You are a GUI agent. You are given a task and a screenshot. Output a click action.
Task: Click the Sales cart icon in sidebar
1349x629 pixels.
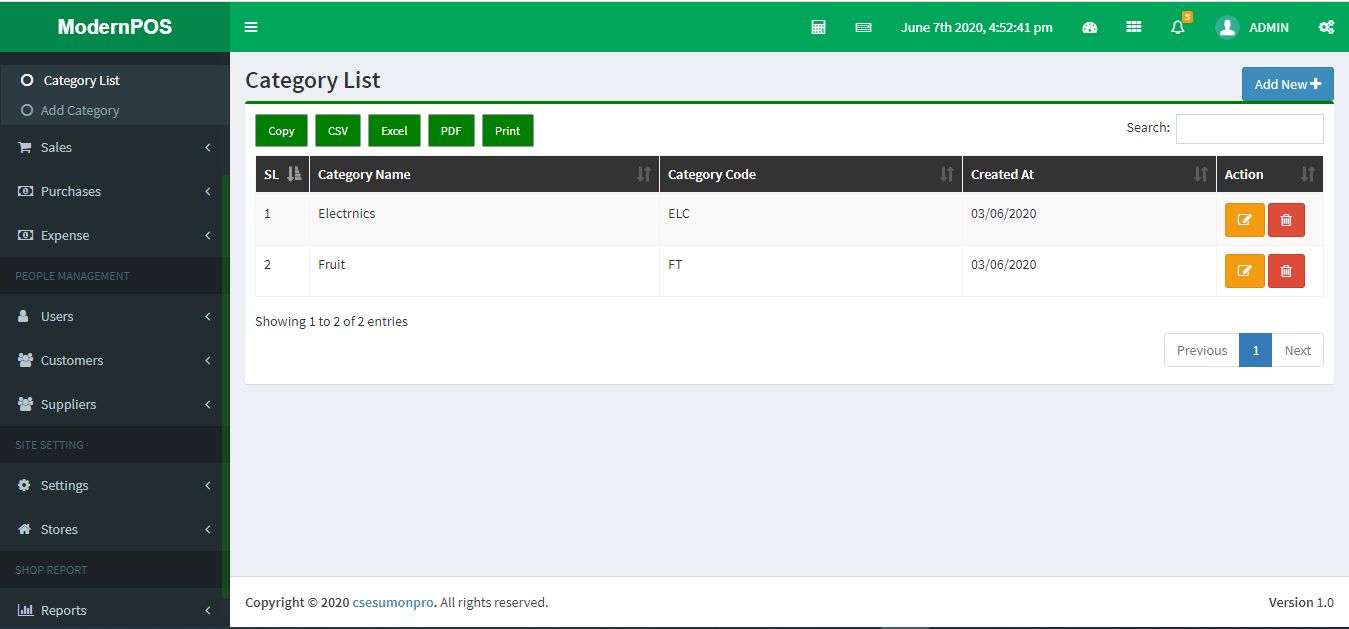pos(25,147)
